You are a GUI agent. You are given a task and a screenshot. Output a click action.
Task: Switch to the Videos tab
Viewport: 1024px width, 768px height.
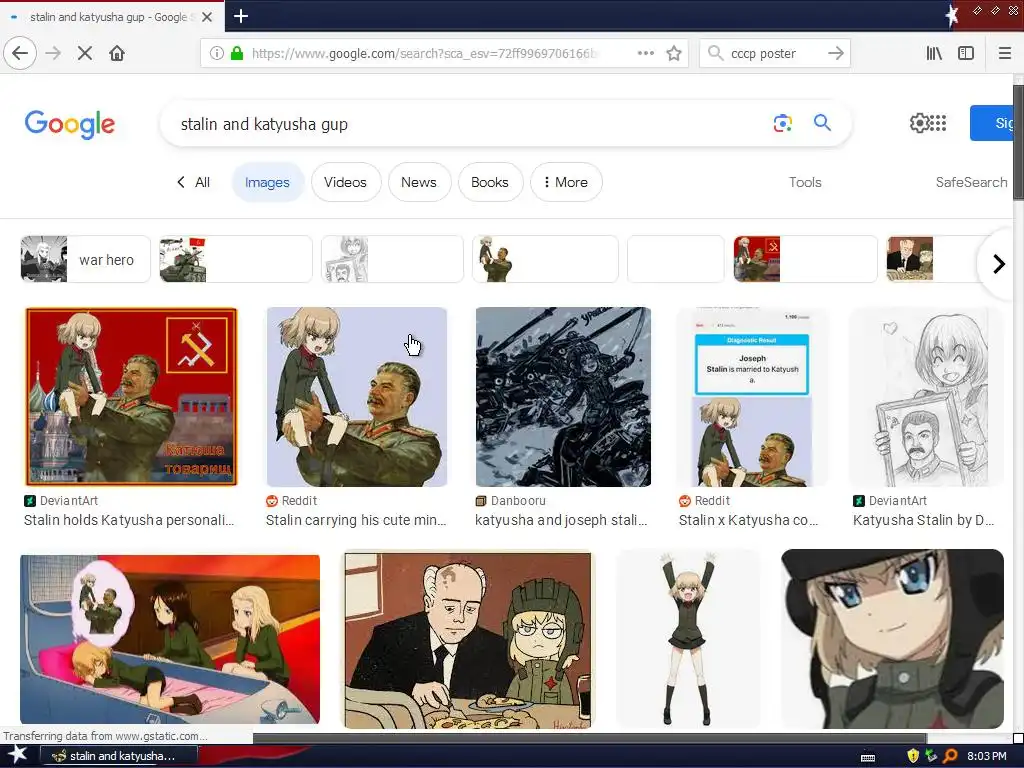345,182
